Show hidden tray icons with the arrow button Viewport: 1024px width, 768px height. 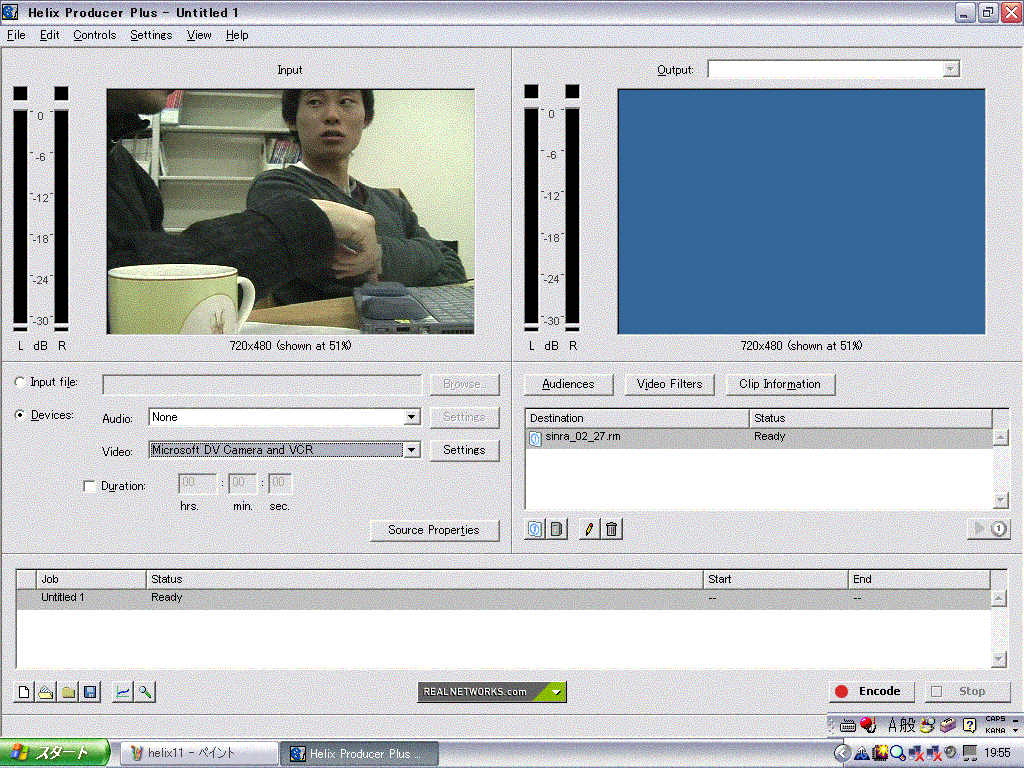[842, 753]
